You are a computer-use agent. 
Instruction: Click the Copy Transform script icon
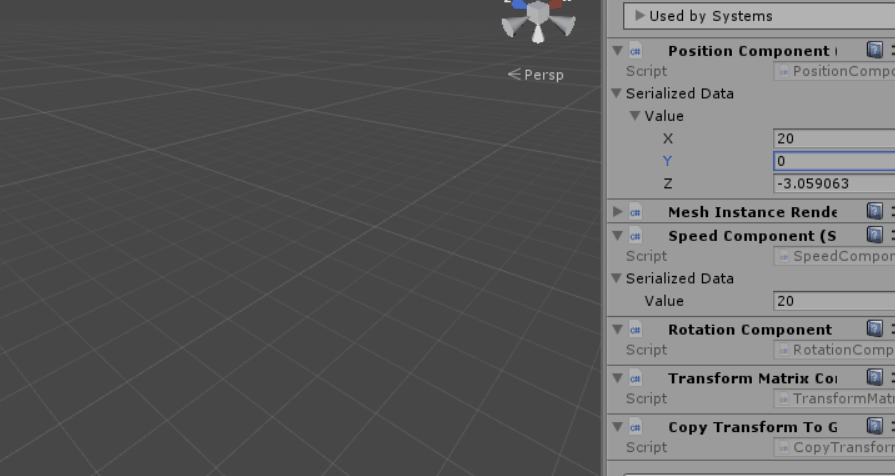[635, 427]
